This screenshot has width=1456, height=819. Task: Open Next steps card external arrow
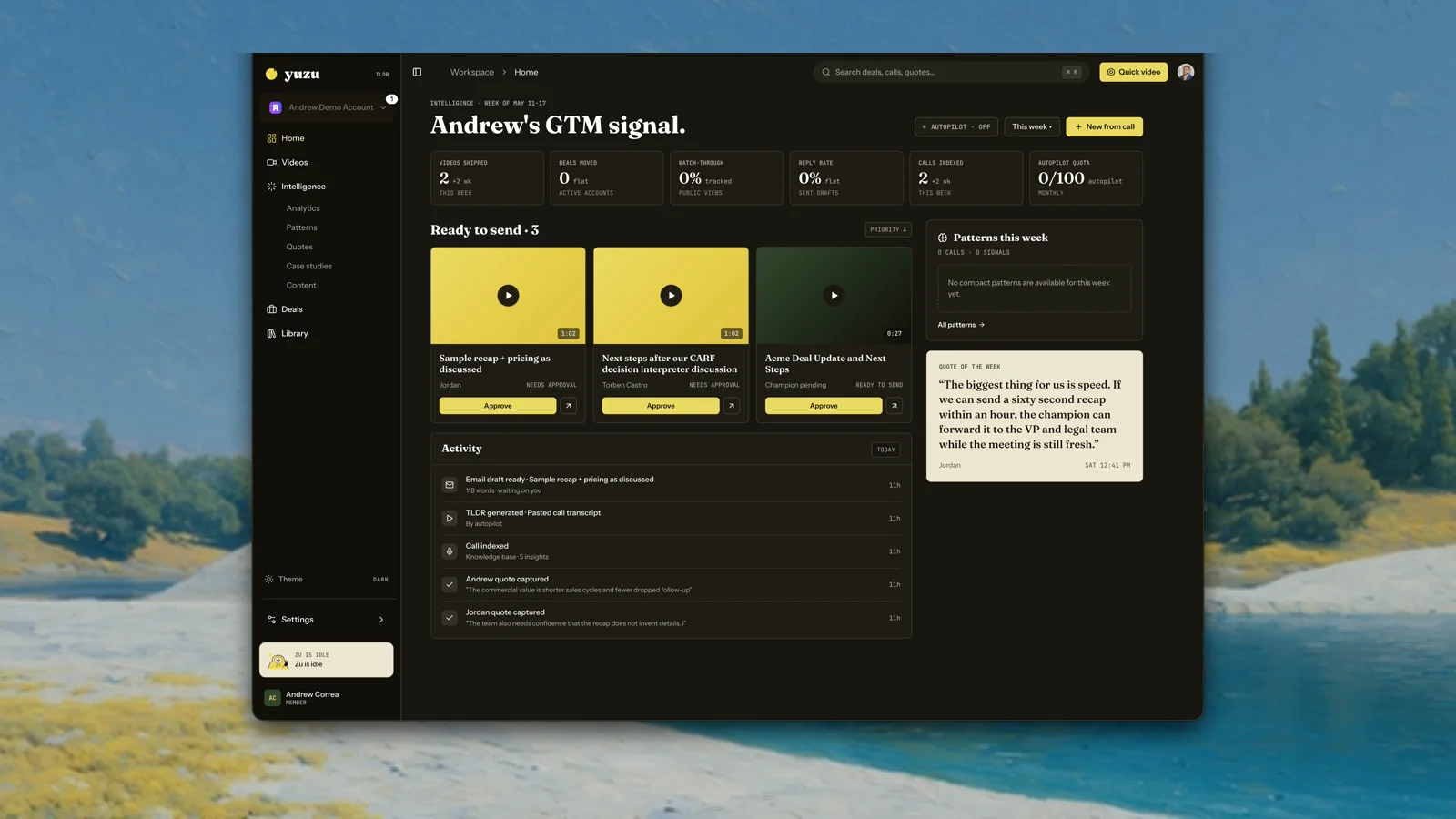732,406
